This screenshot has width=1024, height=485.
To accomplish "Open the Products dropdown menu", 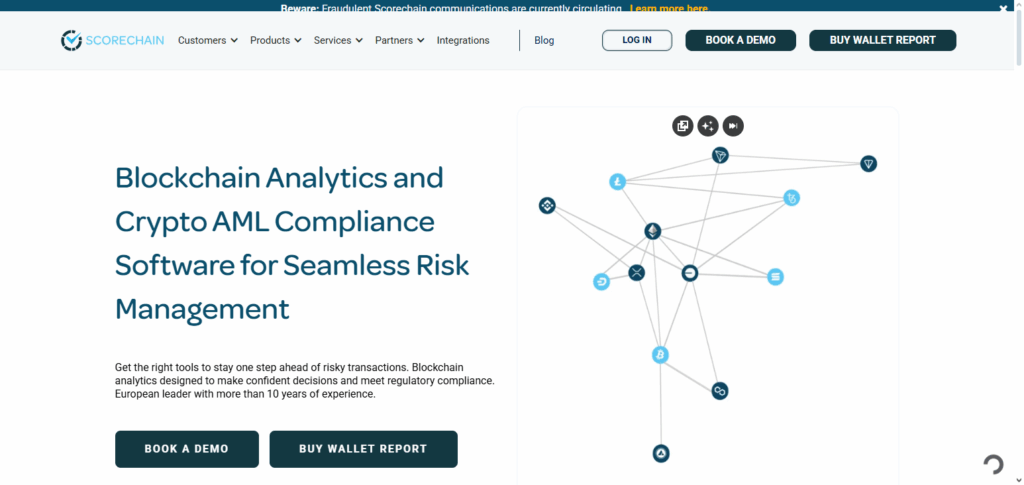I will 275,41.
